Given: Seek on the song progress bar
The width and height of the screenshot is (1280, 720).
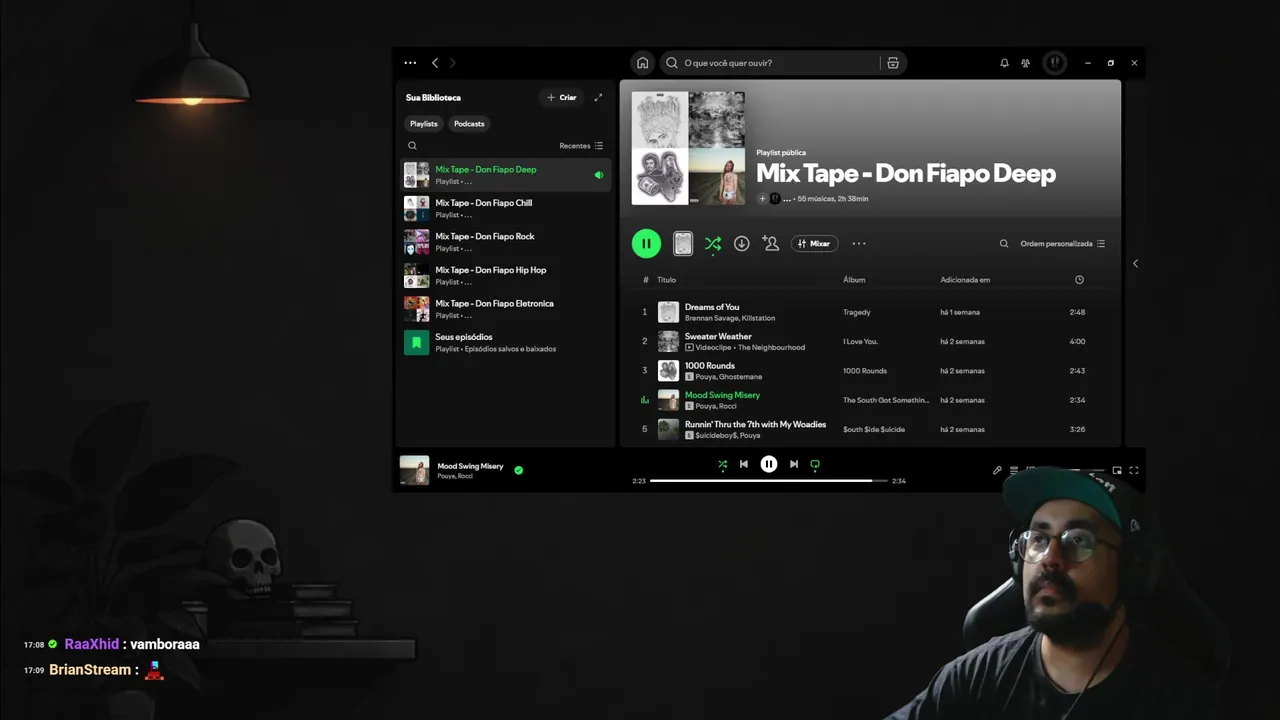Looking at the screenshot, I should coord(769,481).
